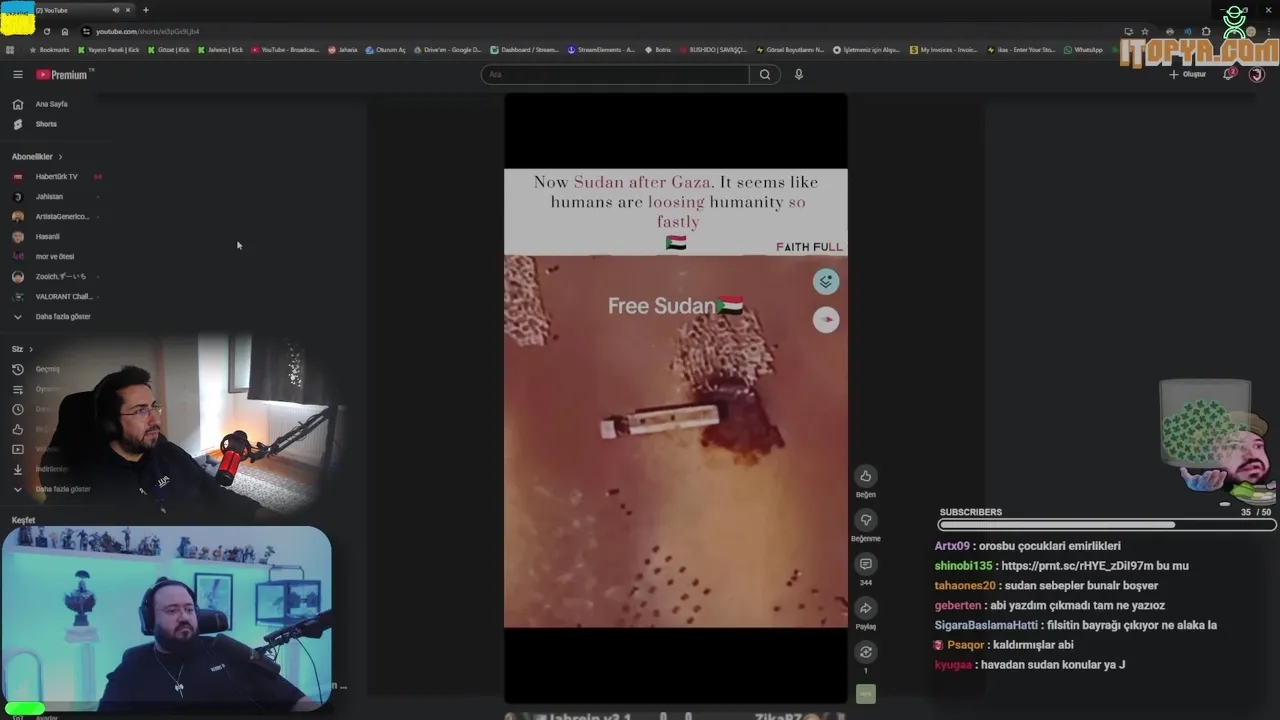Viewport: 1280px width, 720px height.
Task: Click the remix icon under Paylaş
Action: (866, 652)
